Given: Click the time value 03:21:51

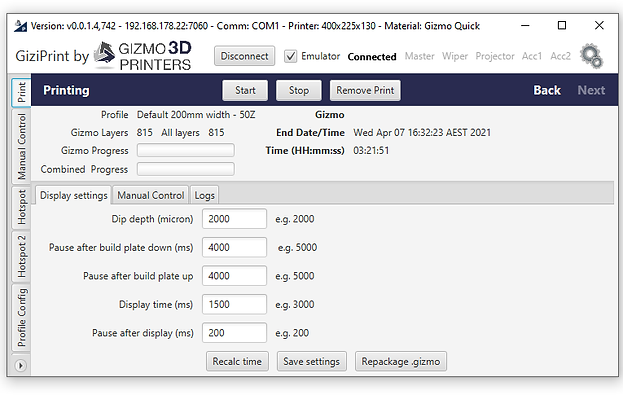Looking at the screenshot, I should point(371,151).
